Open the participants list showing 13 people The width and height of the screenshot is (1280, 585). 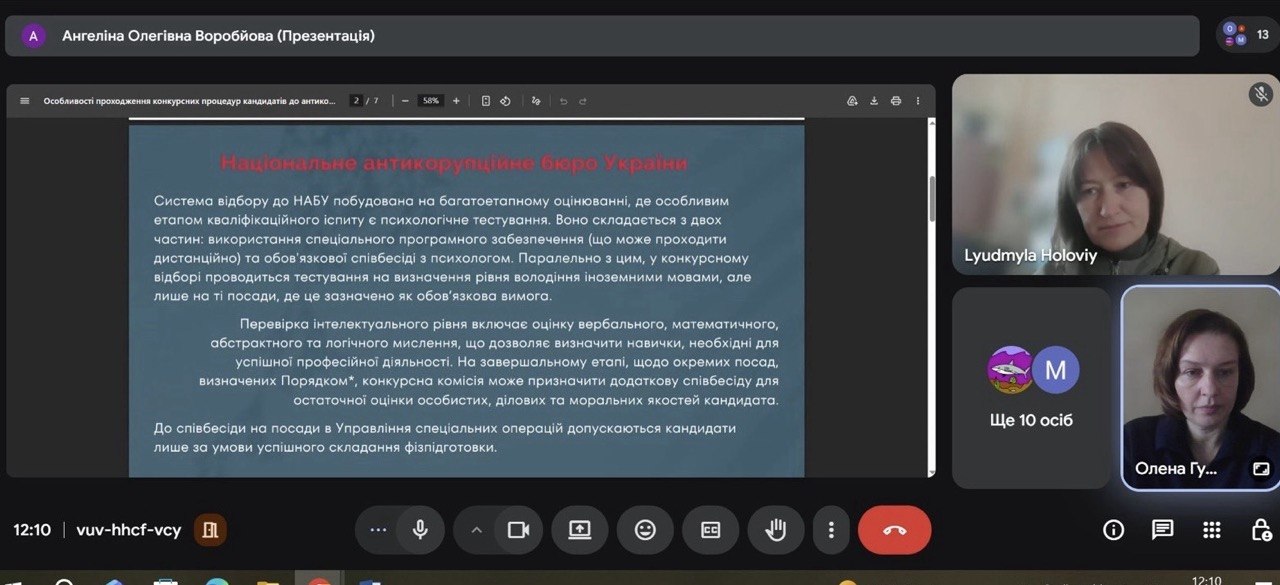click(x=1247, y=35)
